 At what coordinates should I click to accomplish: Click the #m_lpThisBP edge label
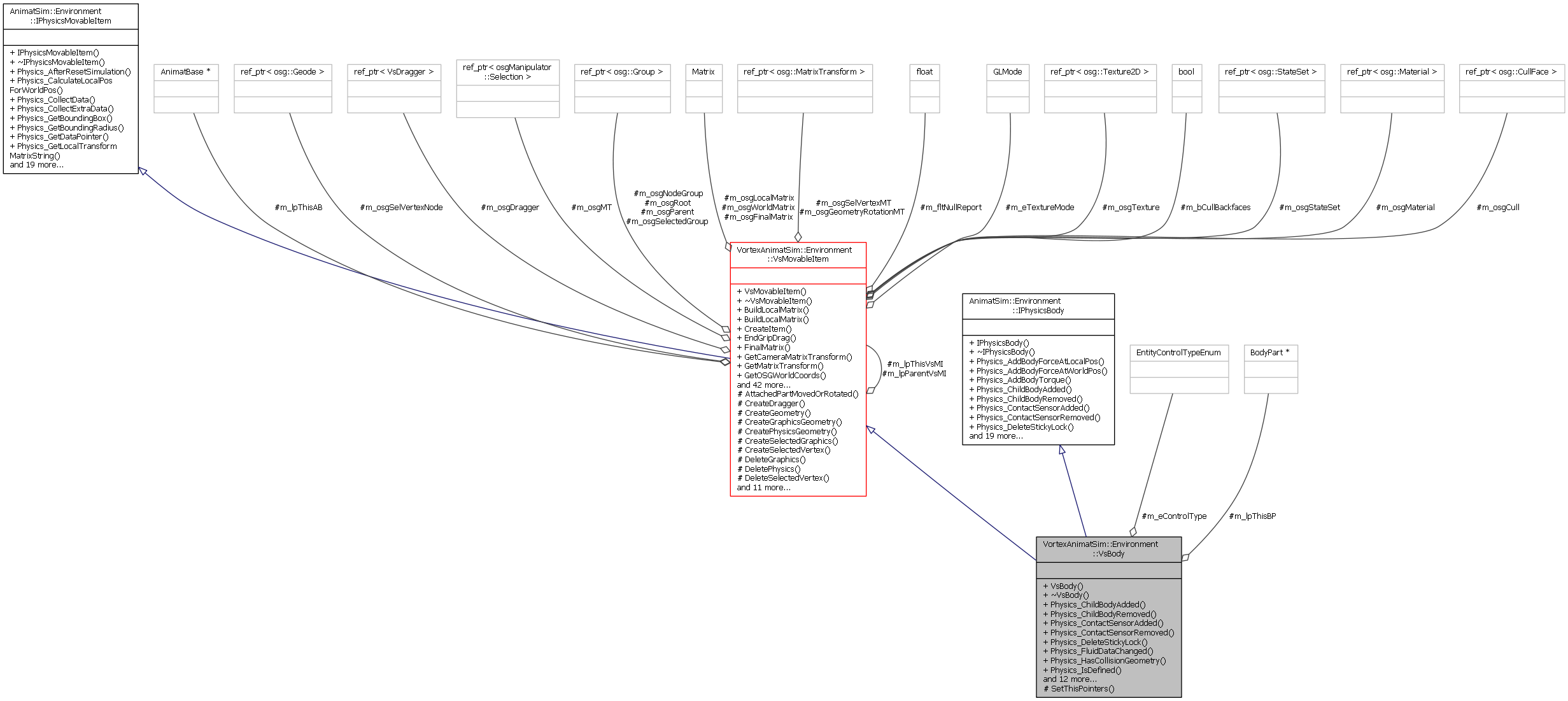(1252, 516)
